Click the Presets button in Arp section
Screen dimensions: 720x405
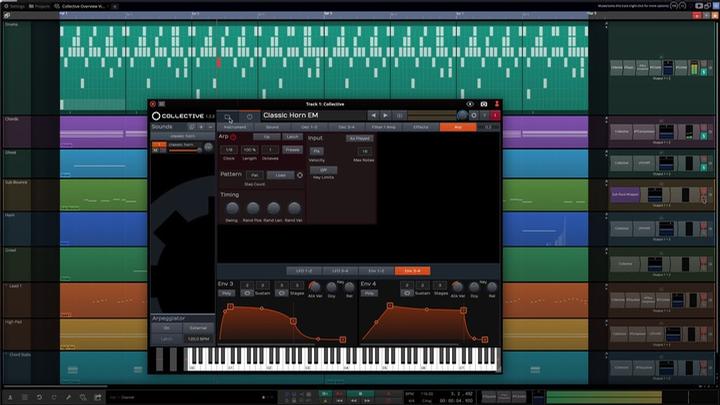click(x=292, y=150)
